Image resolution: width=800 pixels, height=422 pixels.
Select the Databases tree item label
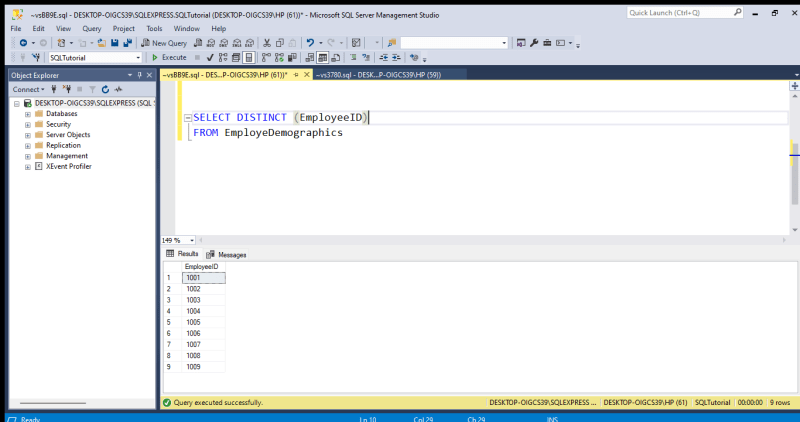click(62, 114)
